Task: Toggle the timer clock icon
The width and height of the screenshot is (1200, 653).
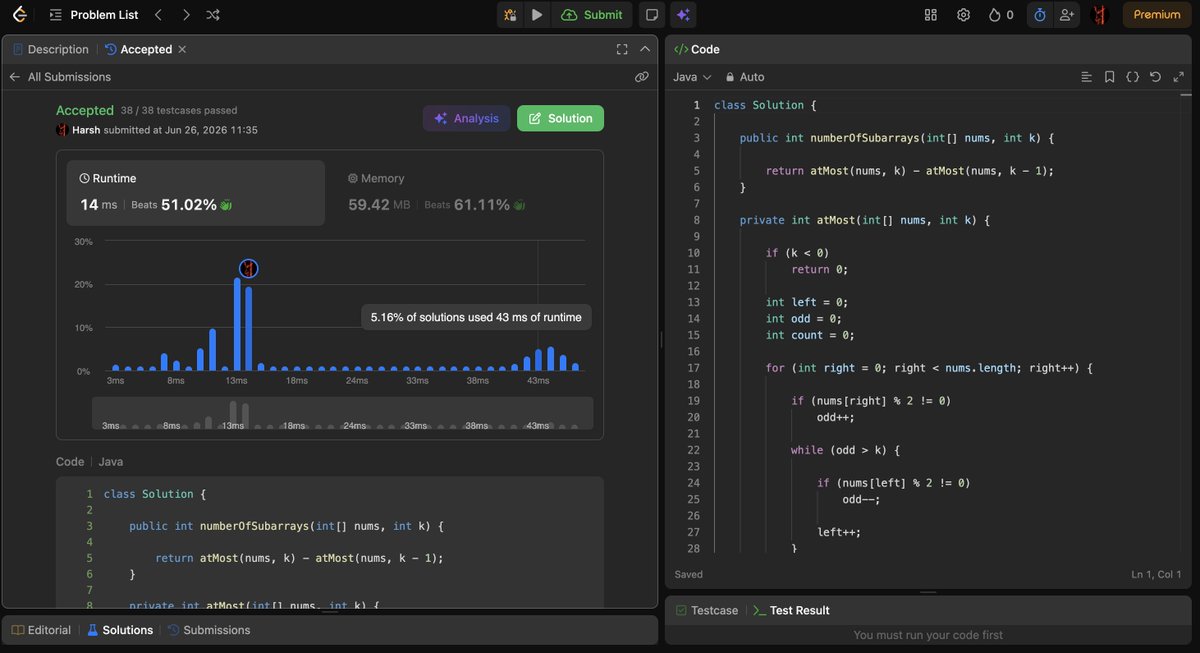Action: click(x=1039, y=15)
